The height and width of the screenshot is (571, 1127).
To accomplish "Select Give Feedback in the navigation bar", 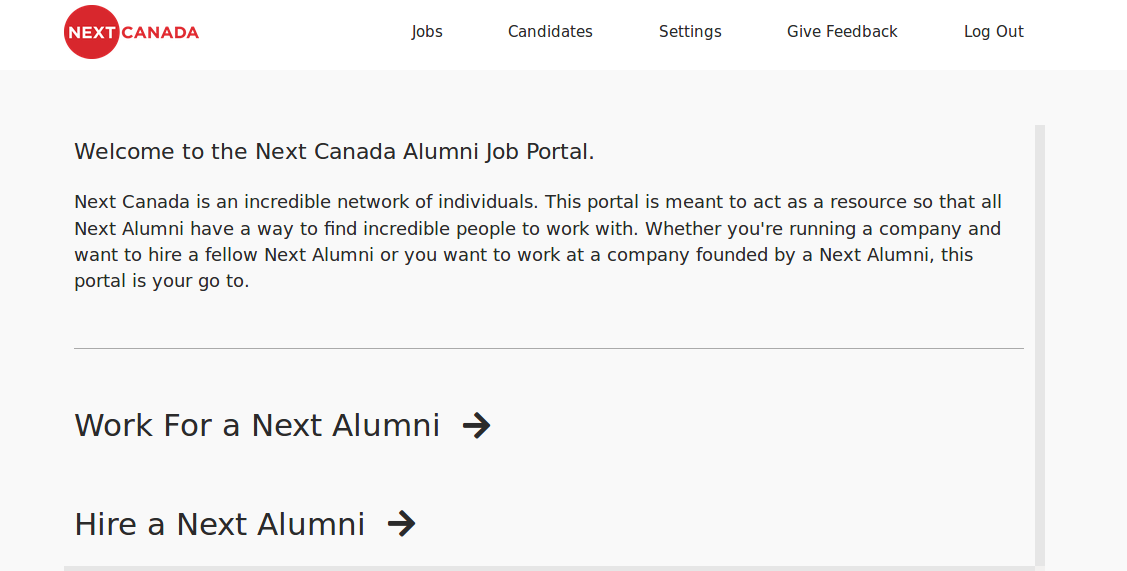I will 842,32.
